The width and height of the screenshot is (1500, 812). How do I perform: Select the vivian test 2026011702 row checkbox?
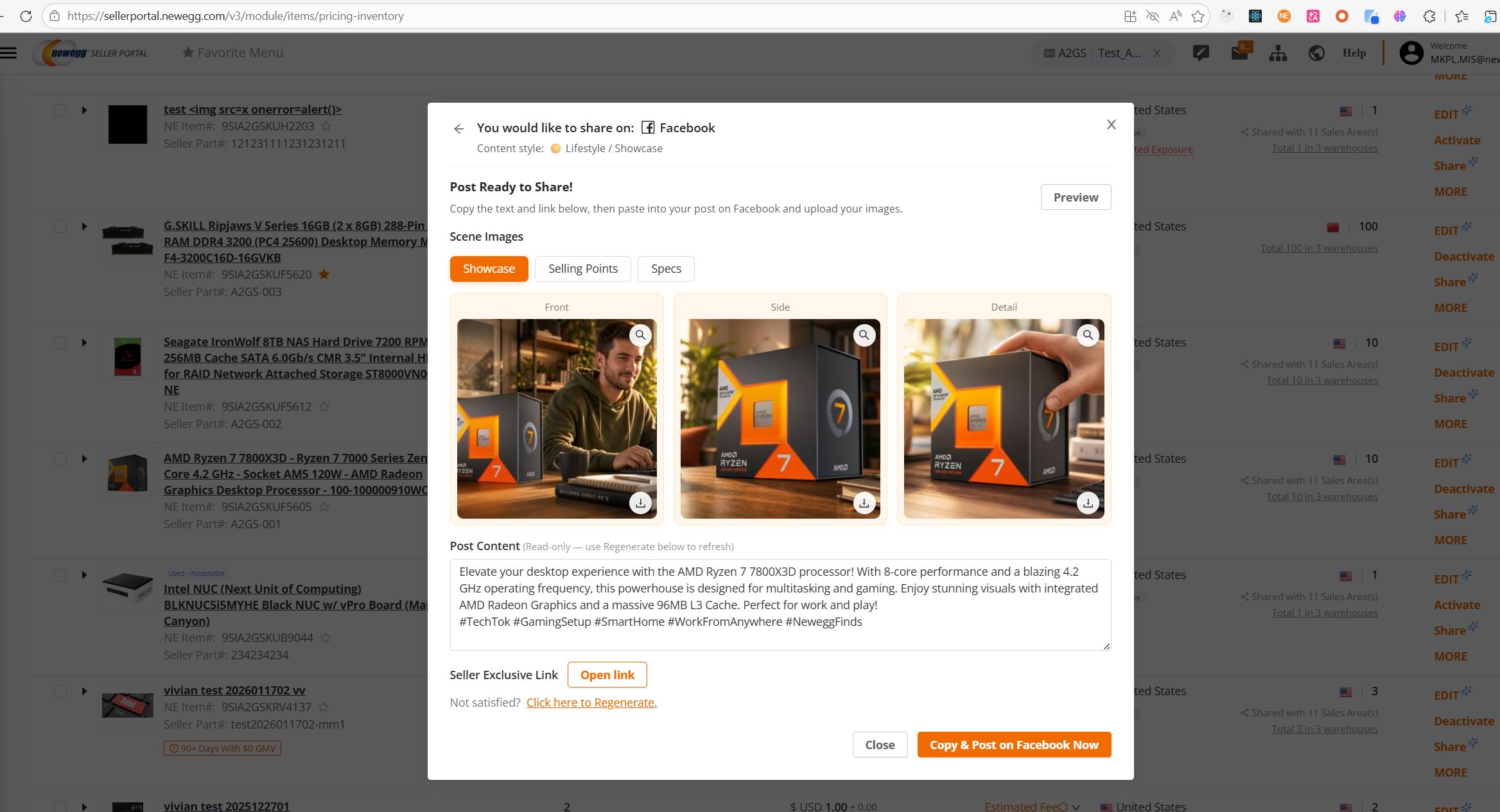60,691
